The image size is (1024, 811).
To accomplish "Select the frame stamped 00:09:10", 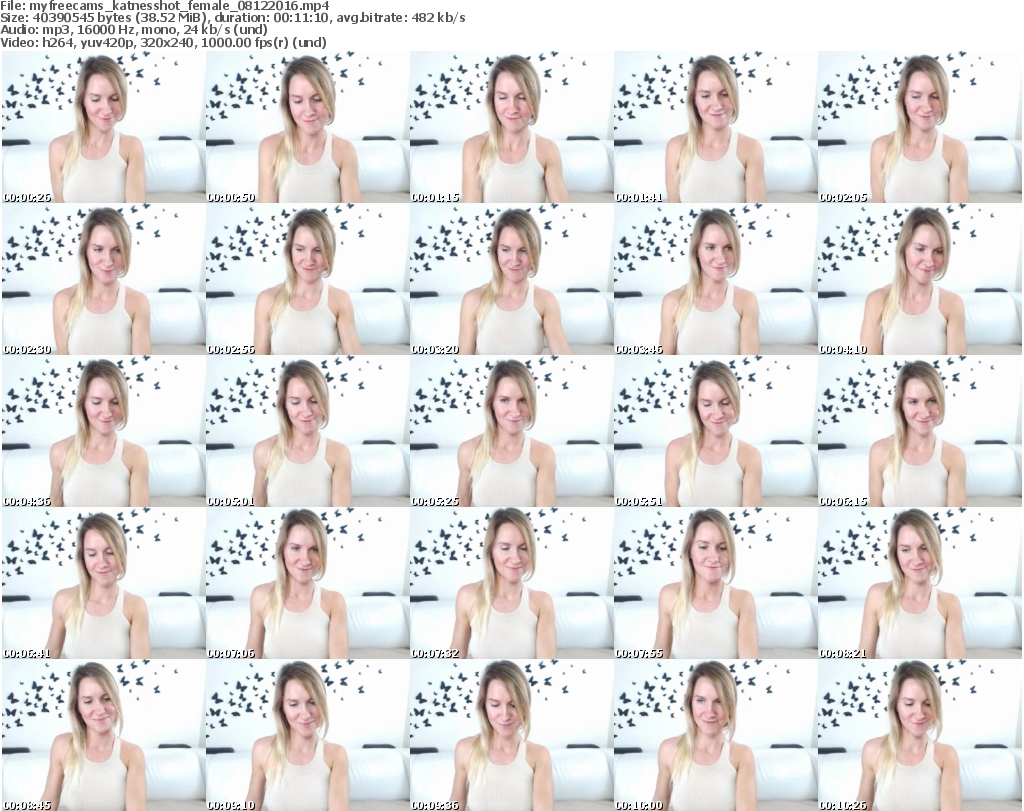I will (308, 735).
